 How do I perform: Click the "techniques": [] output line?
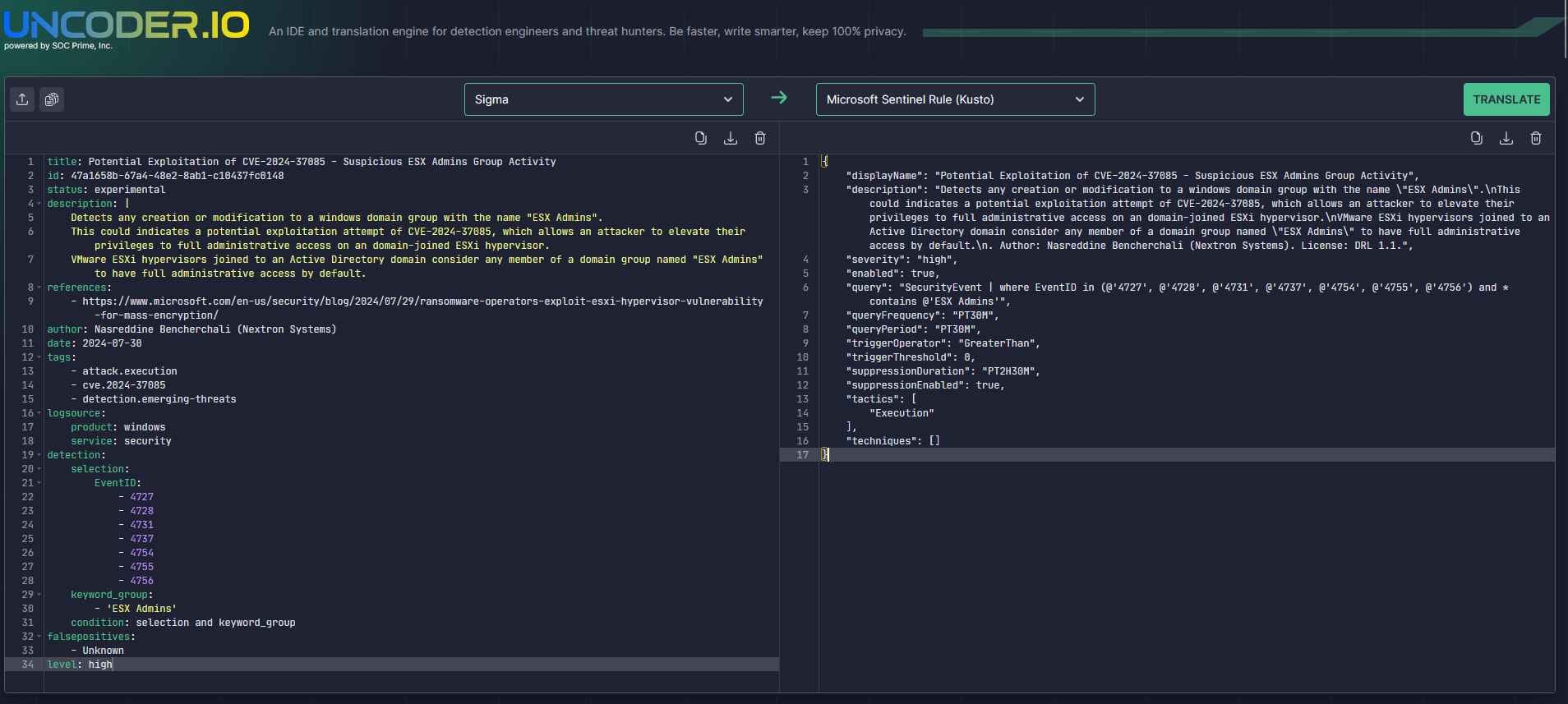893,441
